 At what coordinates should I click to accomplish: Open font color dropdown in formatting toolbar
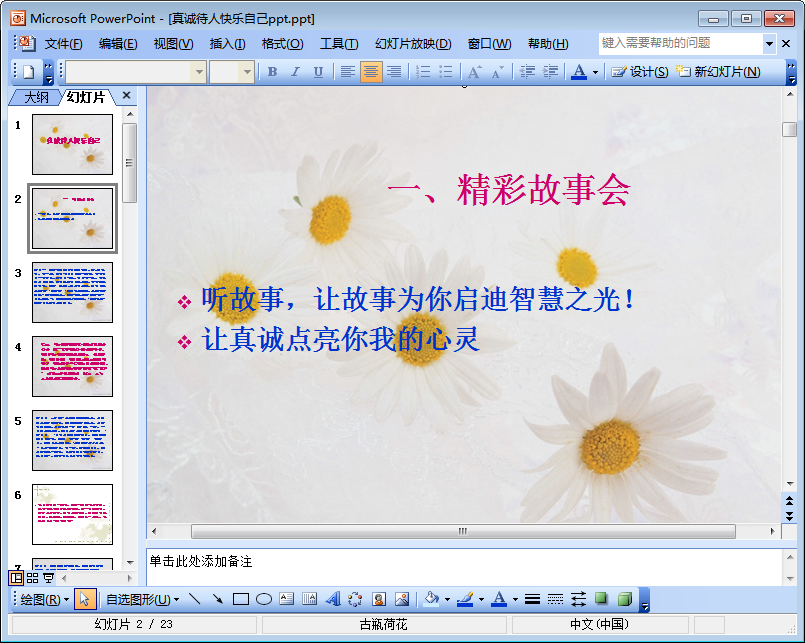coord(596,72)
